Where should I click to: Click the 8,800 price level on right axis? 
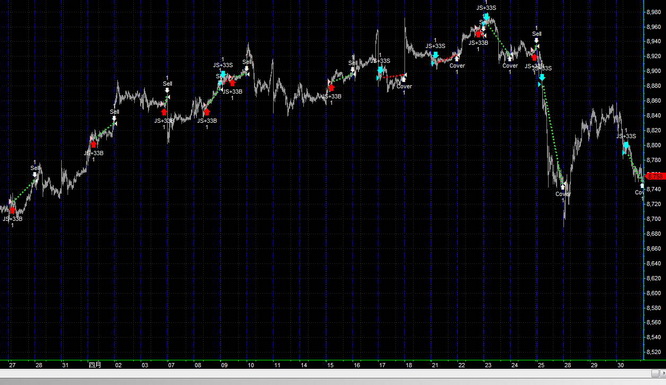point(653,145)
